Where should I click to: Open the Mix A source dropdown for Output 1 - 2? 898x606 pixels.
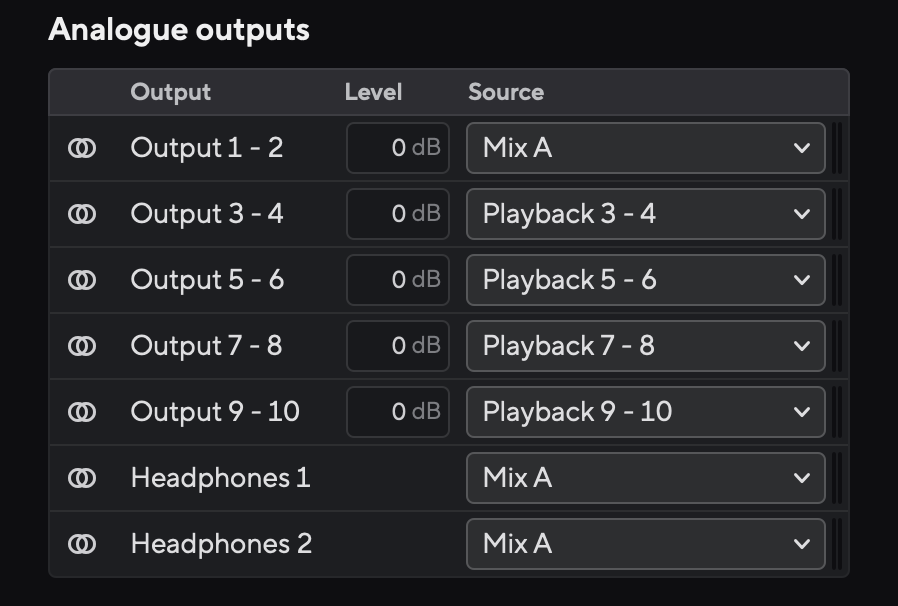645,148
